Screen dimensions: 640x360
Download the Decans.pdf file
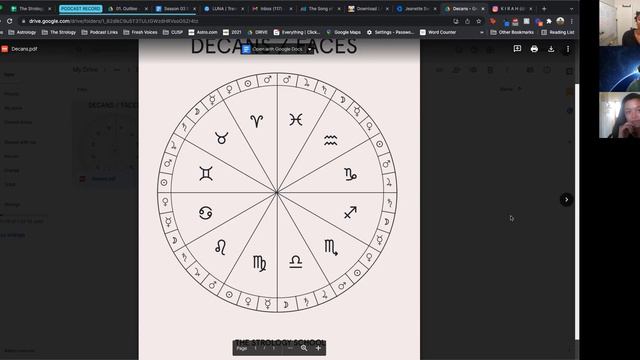(x=551, y=49)
